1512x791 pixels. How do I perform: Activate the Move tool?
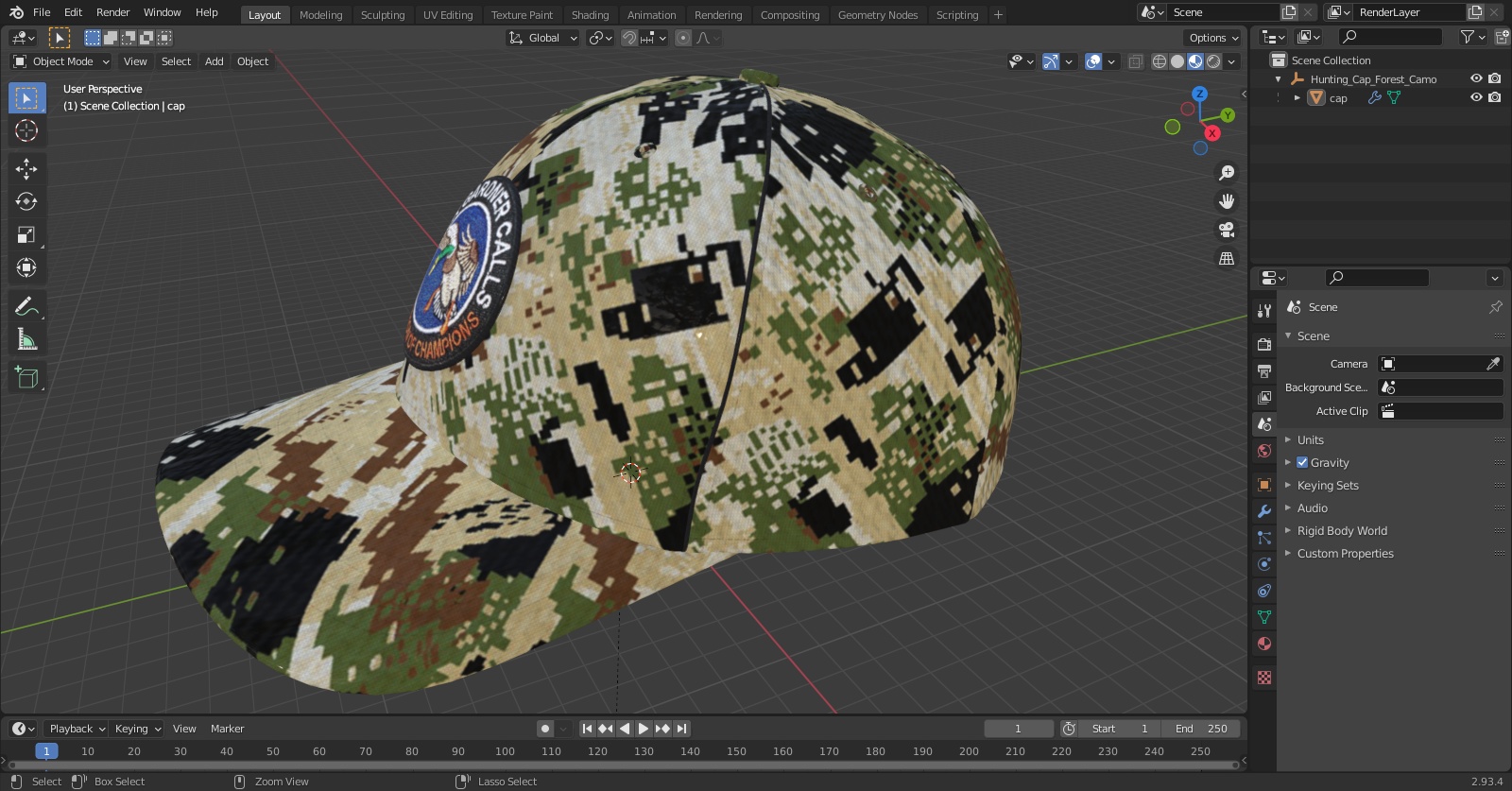(26, 168)
